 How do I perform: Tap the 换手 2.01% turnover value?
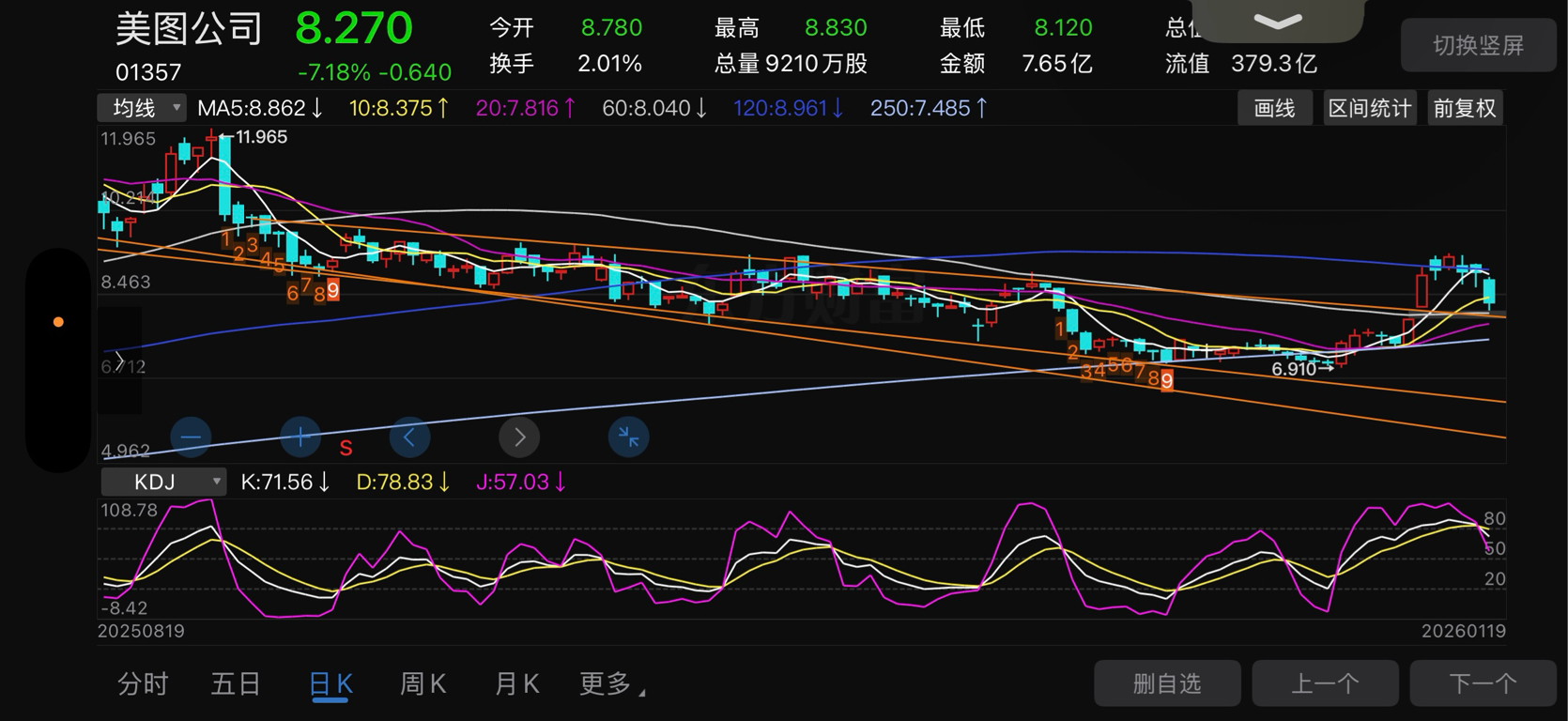point(565,64)
